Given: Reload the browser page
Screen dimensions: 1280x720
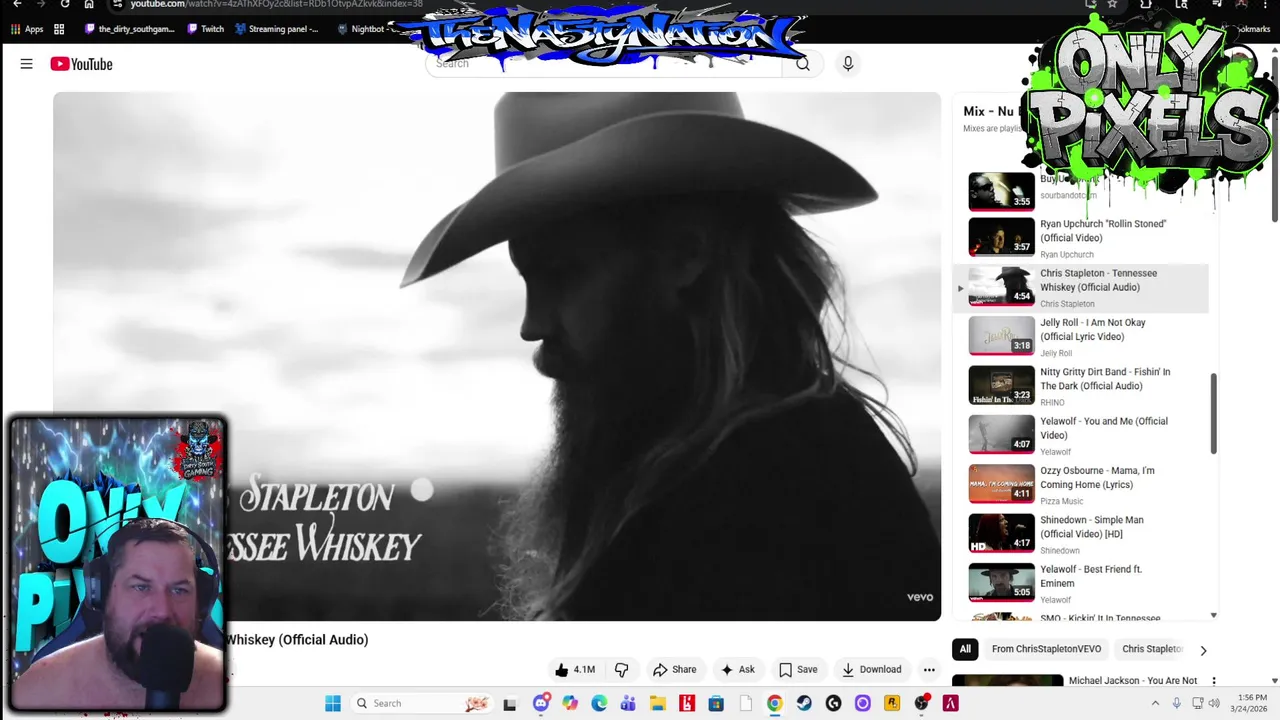Looking at the screenshot, I should pos(65,4).
